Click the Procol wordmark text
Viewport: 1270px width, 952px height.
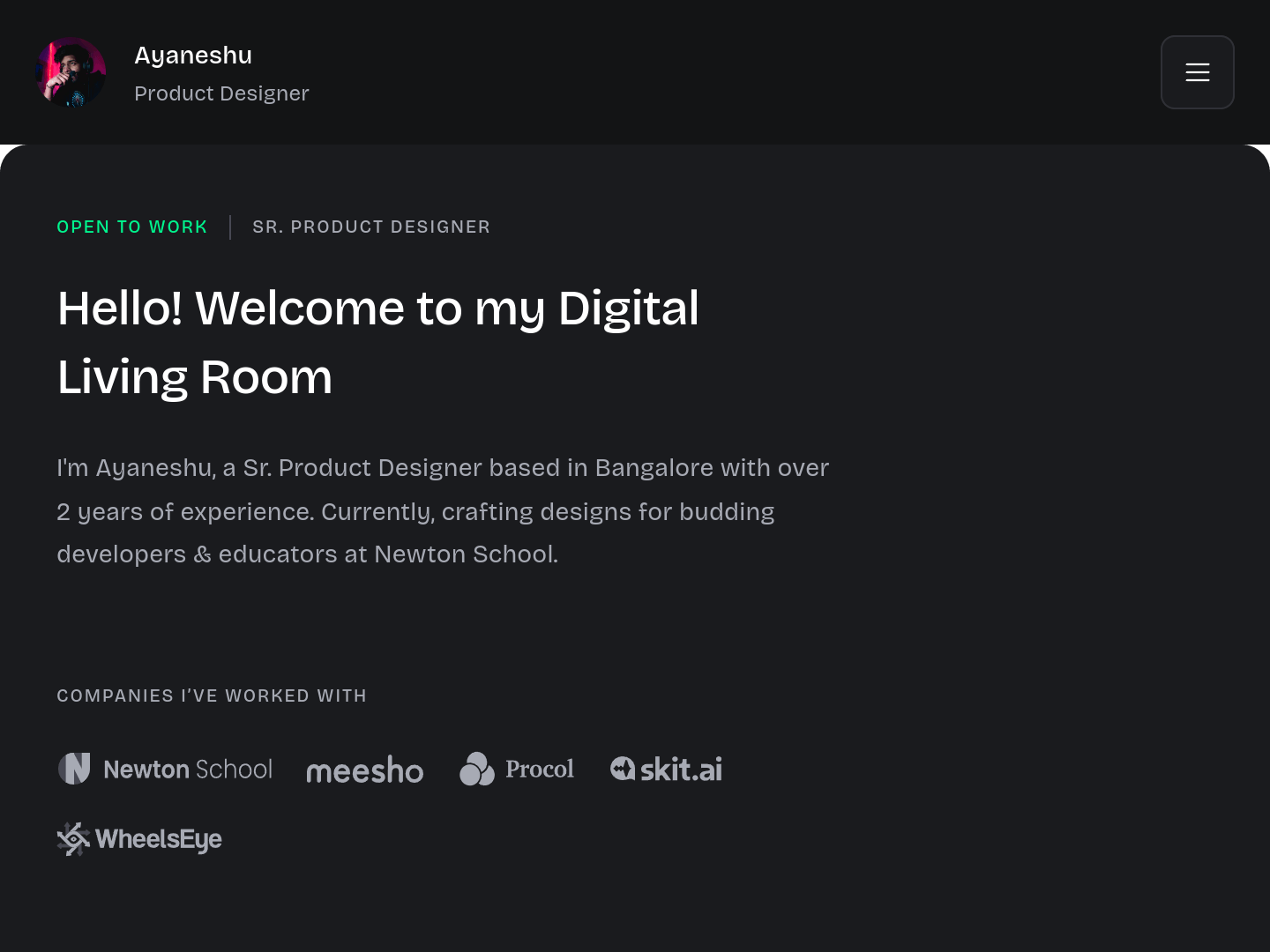(x=539, y=770)
